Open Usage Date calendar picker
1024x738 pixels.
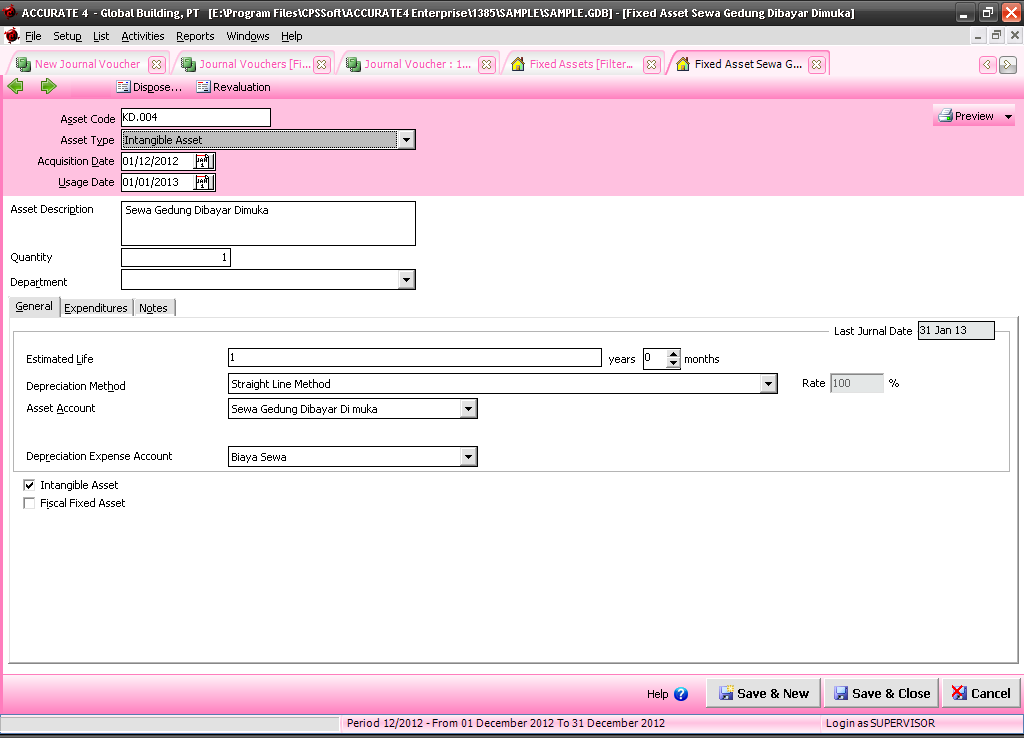coord(203,182)
